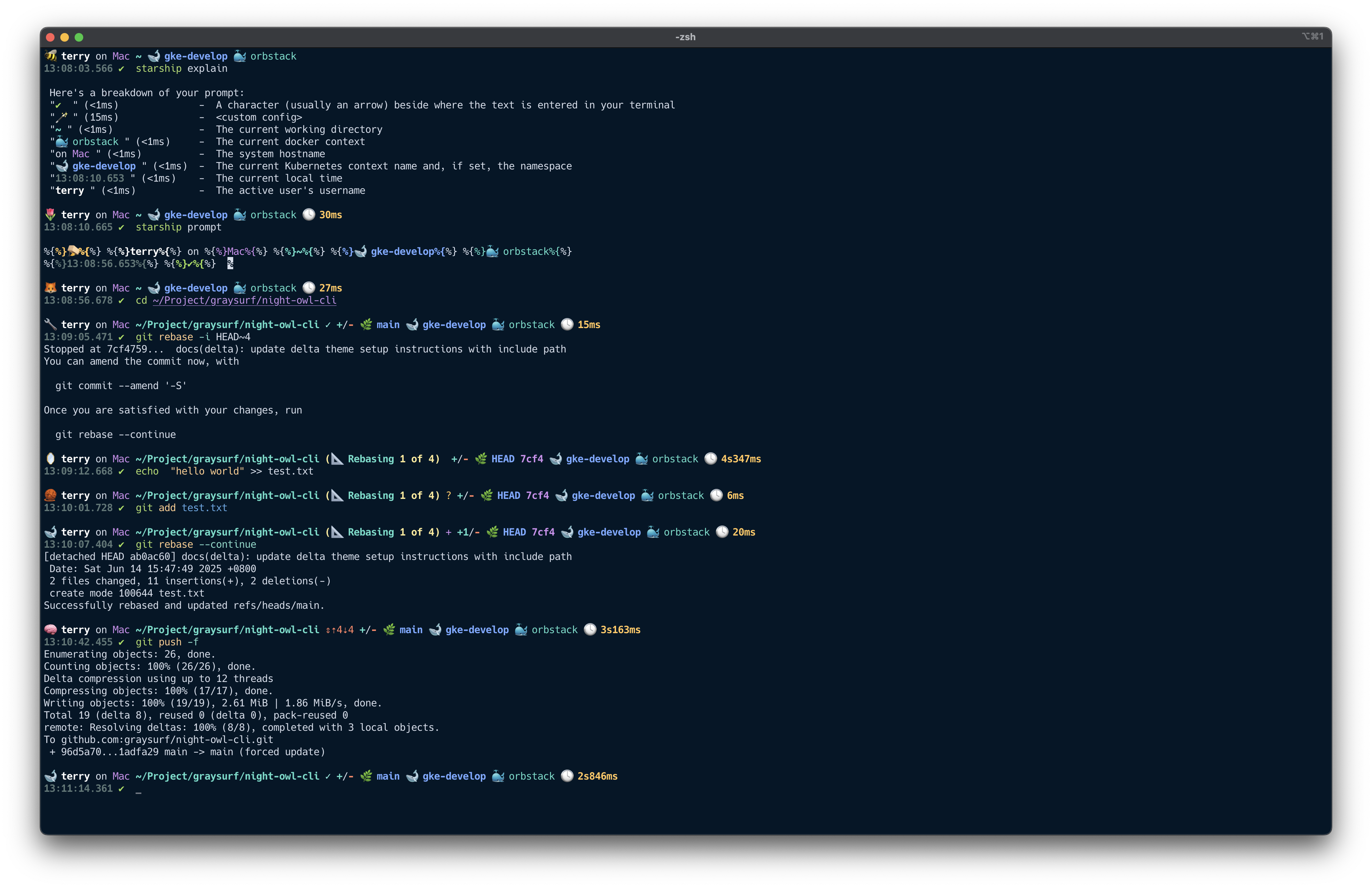Click the git push -f command text
The width and height of the screenshot is (1372, 888).
167,642
